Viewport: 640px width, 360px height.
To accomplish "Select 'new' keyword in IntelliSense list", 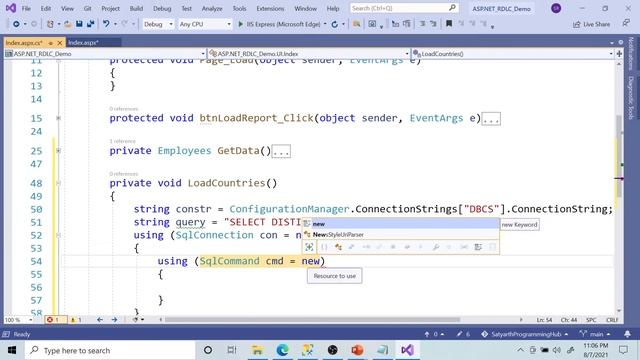I will pos(400,224).
